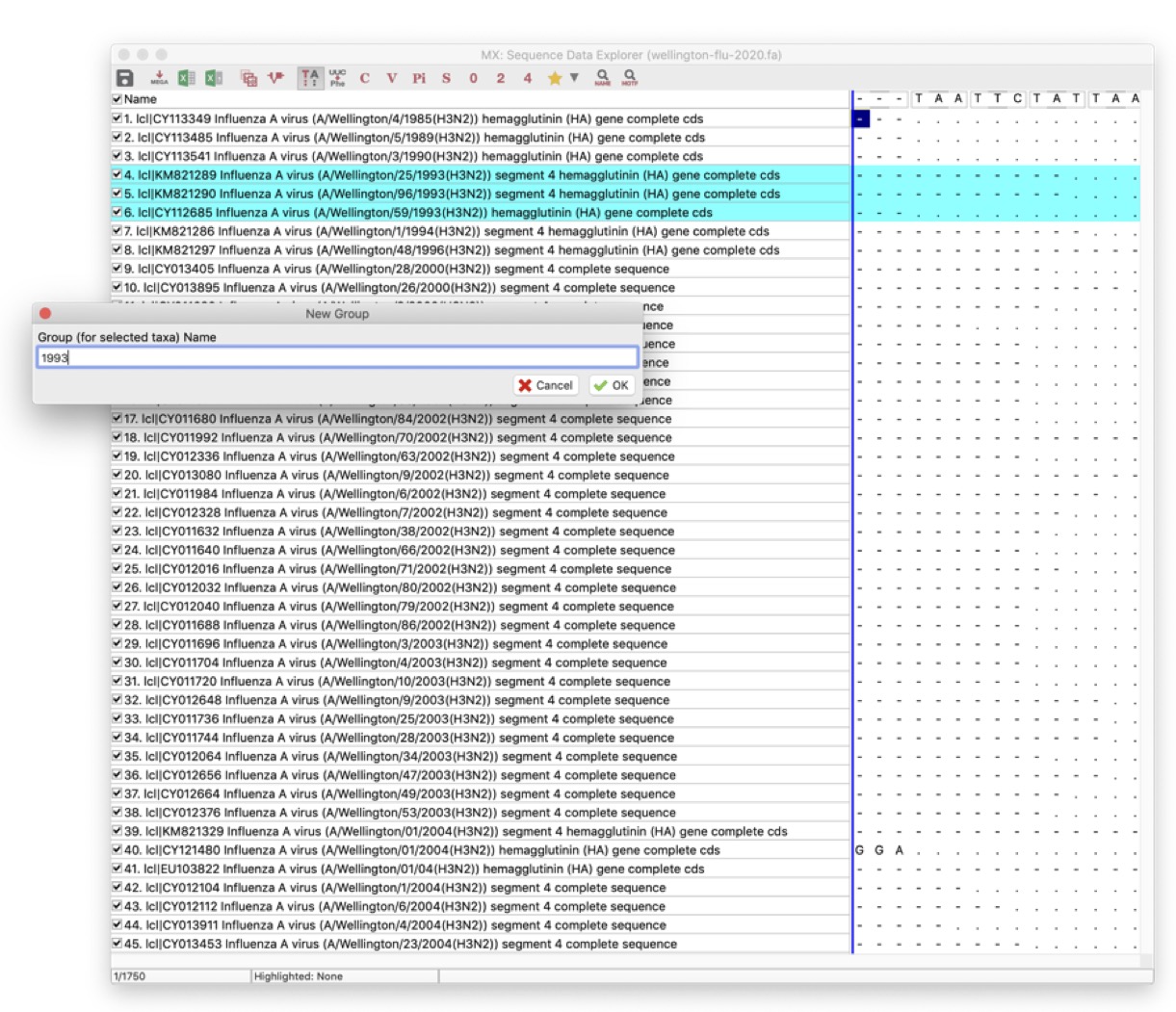Toggle the Name header checkbox

[117, 99]
